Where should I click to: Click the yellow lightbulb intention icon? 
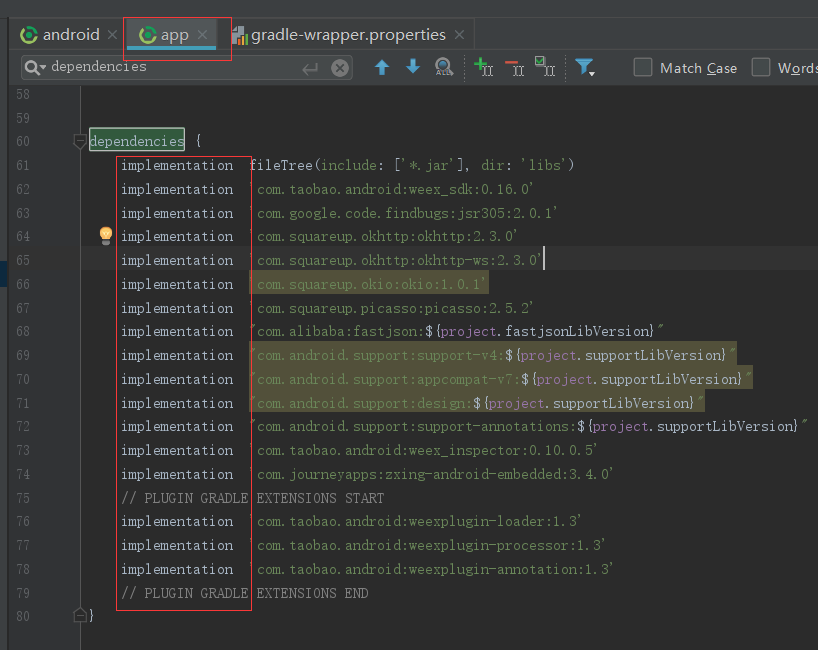(106, 235)
